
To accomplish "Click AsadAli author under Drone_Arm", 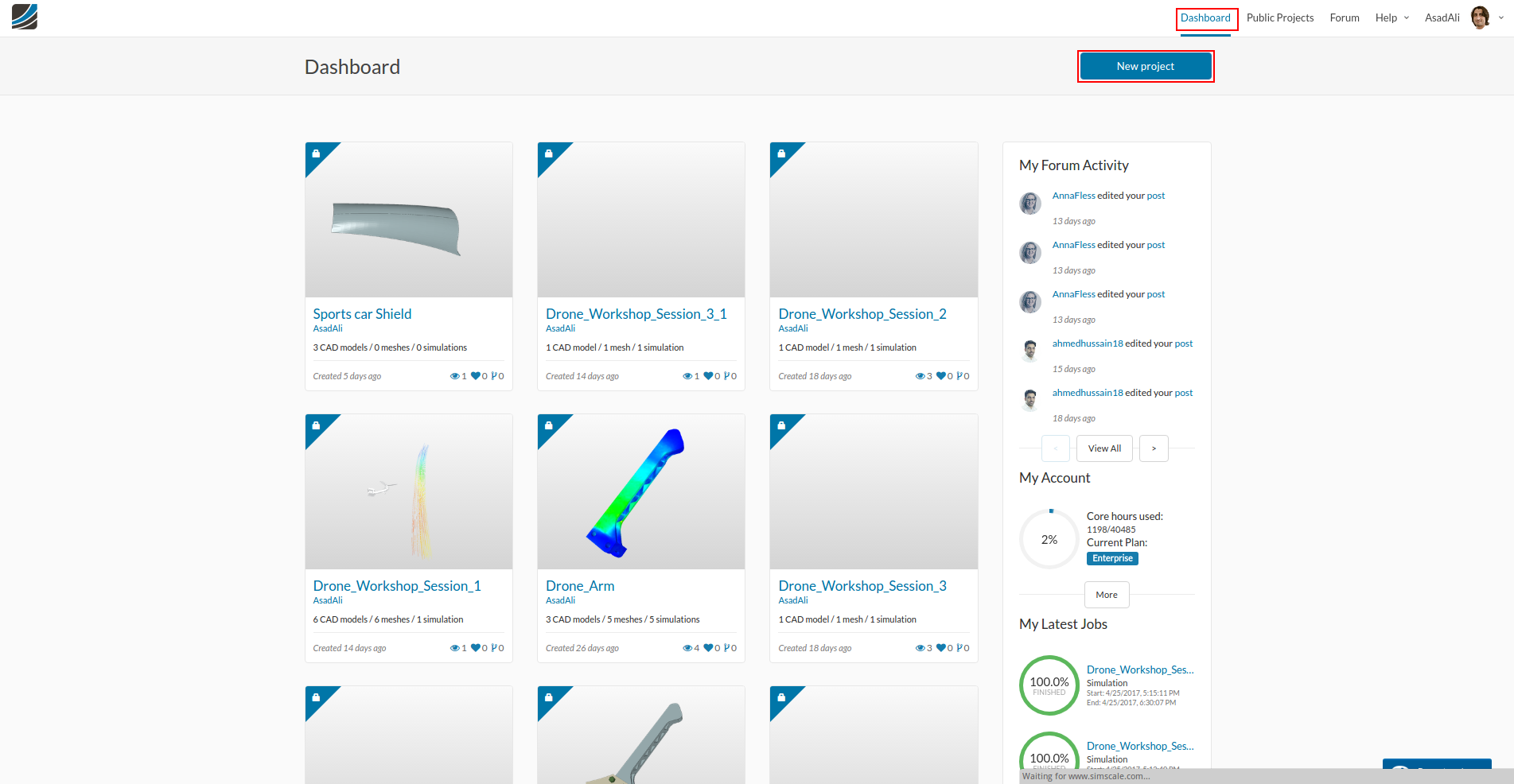I will point(560,600).
